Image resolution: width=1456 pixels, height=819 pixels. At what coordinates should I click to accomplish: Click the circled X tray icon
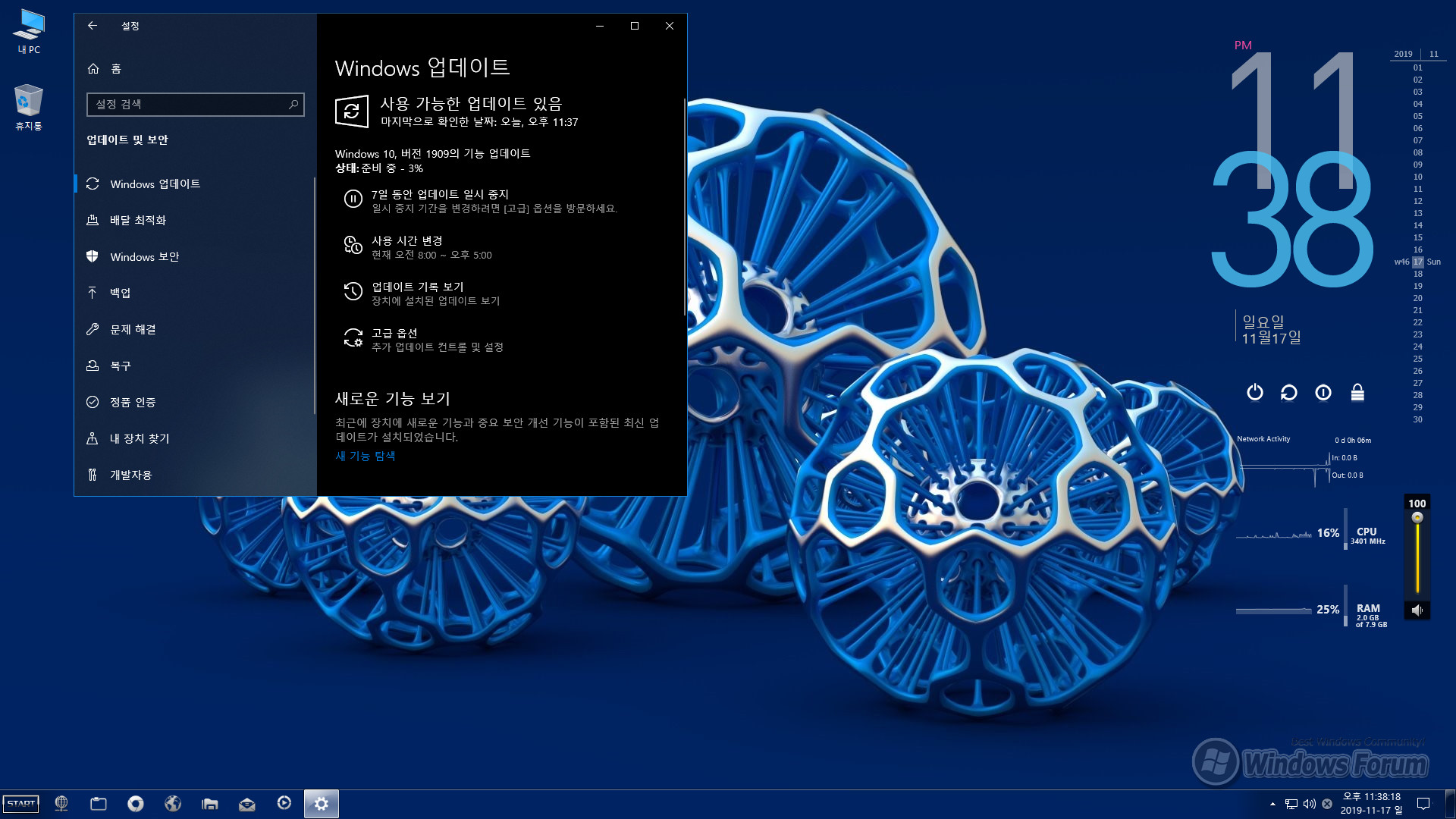(x=1327, y=804)
